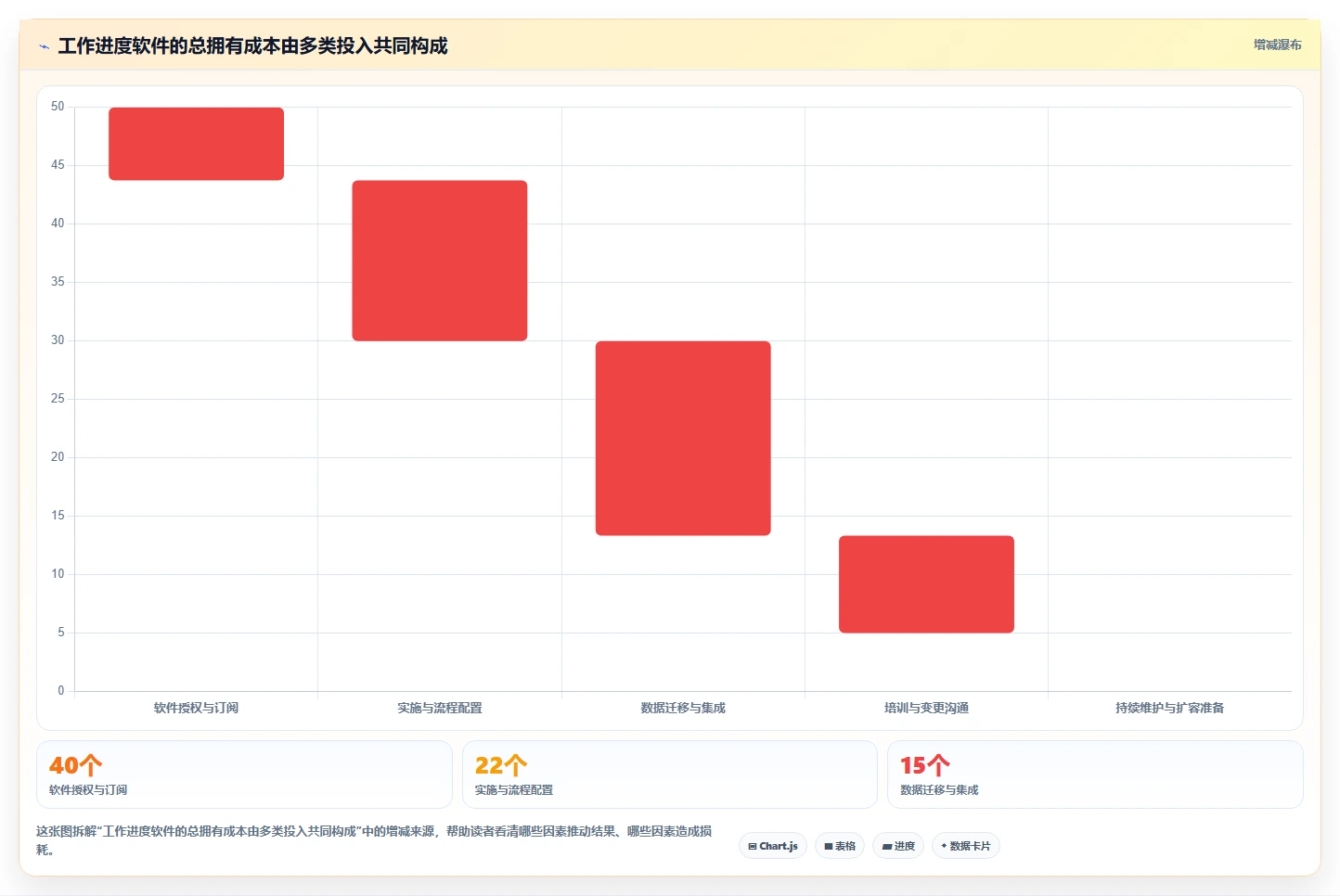
Task: Click the 表格 chip
Action: [x=840, y=846]
